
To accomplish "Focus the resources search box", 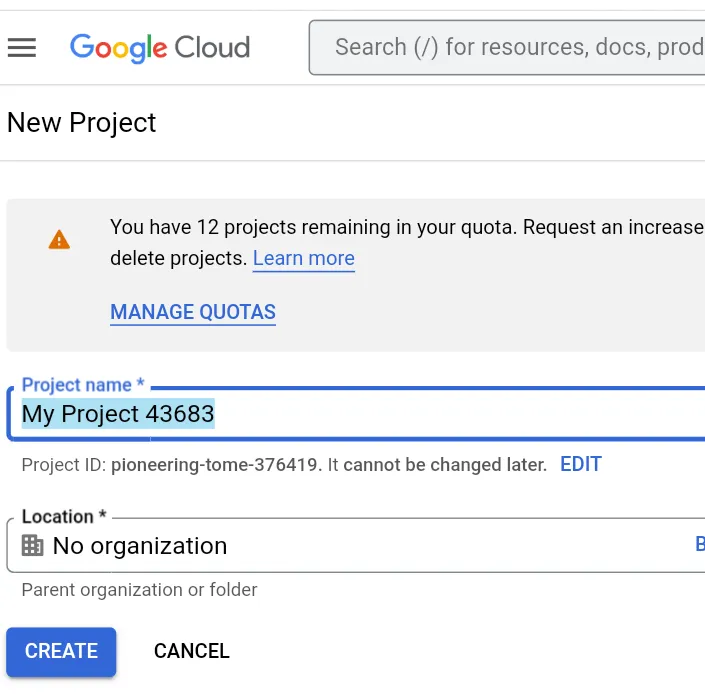I will 507,47.
